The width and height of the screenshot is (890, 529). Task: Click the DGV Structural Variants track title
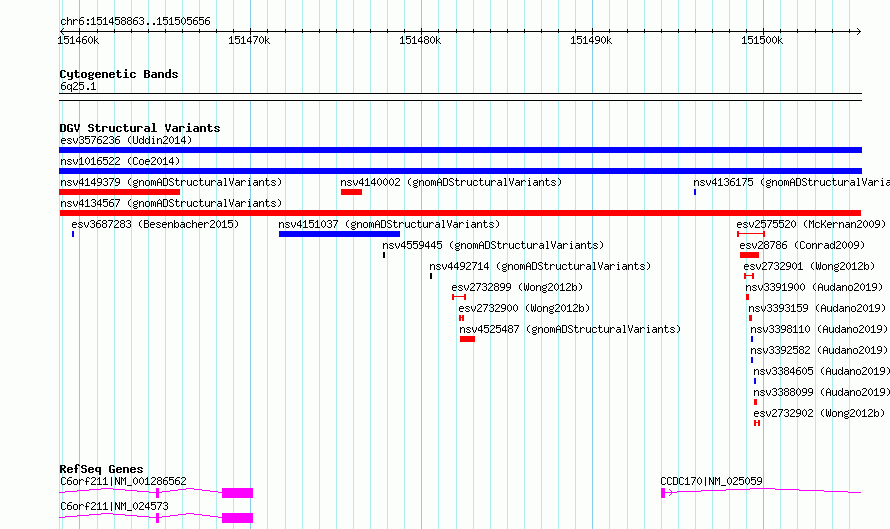140,128
